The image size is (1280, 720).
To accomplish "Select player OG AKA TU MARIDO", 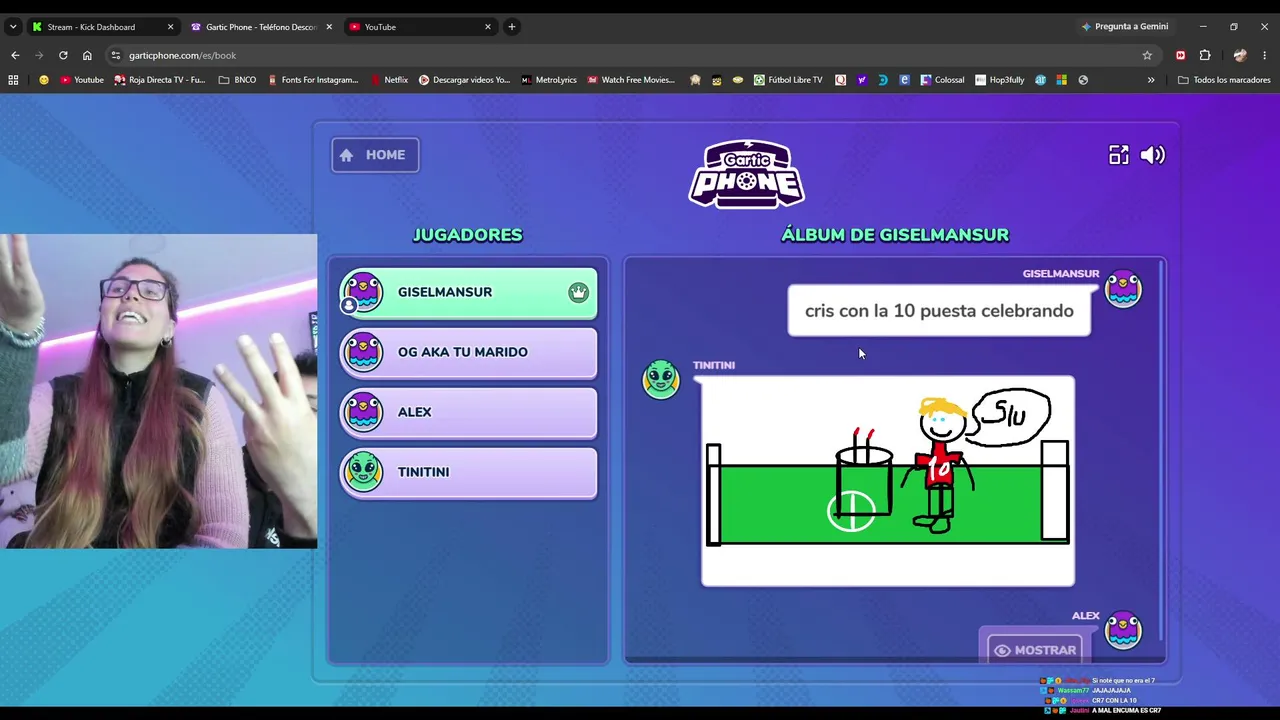I will point(468,352).
